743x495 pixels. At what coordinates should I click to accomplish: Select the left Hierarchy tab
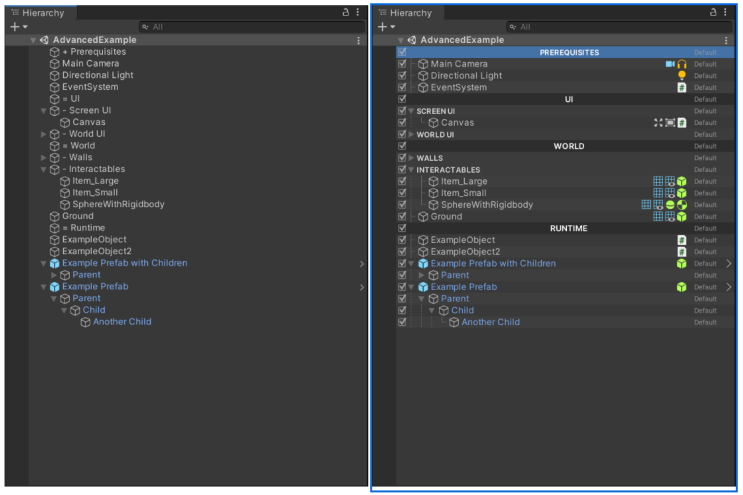(x=40, y=13)
